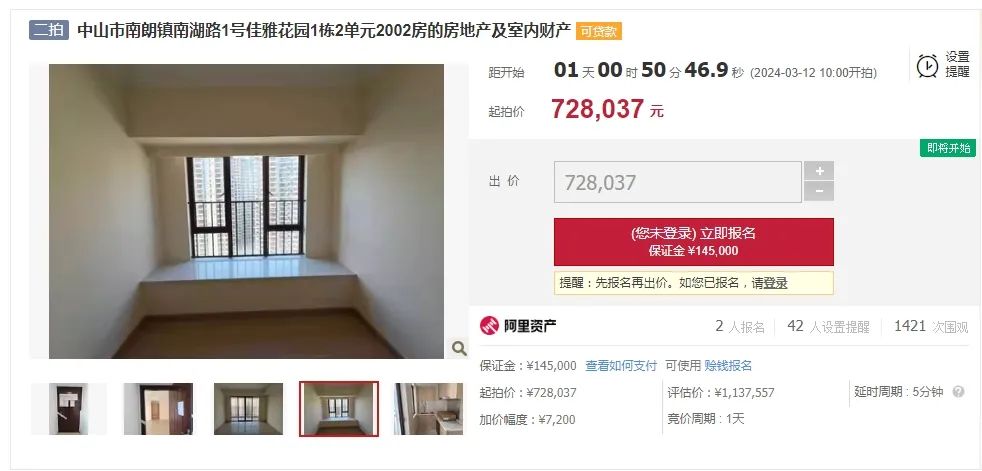Select the kitchen thumbnail
The width and height of the screenshot is (982, 471).
pos(428,409)
